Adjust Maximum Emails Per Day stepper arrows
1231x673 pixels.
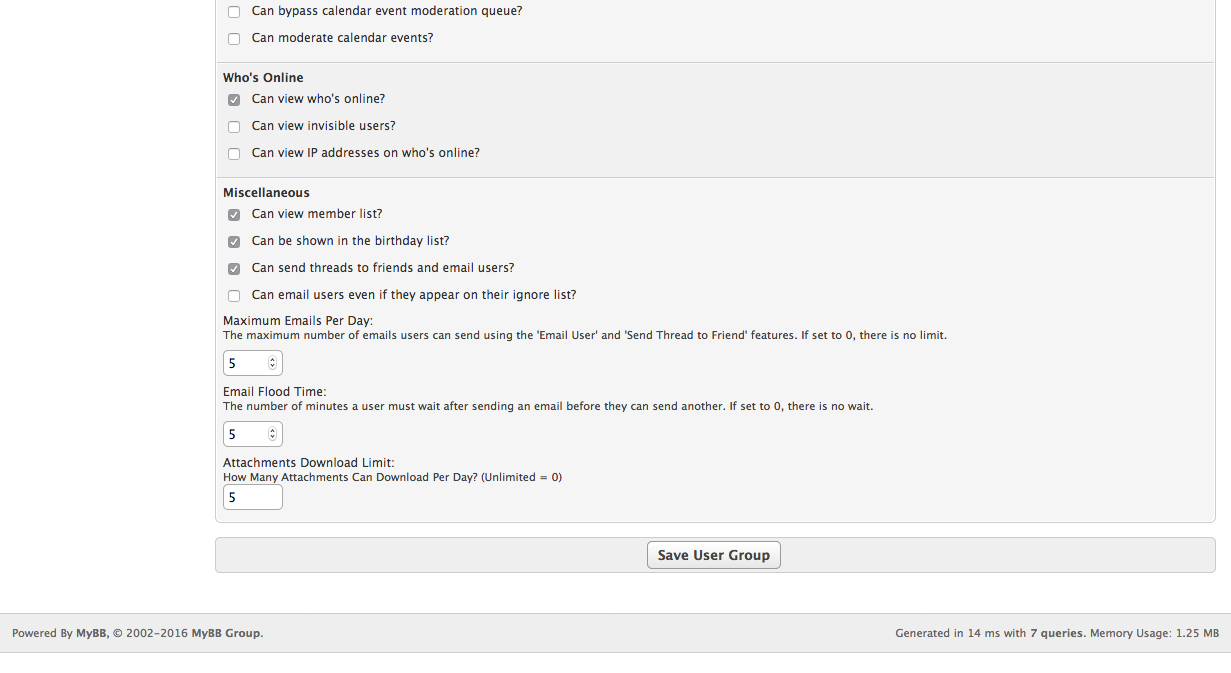pos(272,363)
